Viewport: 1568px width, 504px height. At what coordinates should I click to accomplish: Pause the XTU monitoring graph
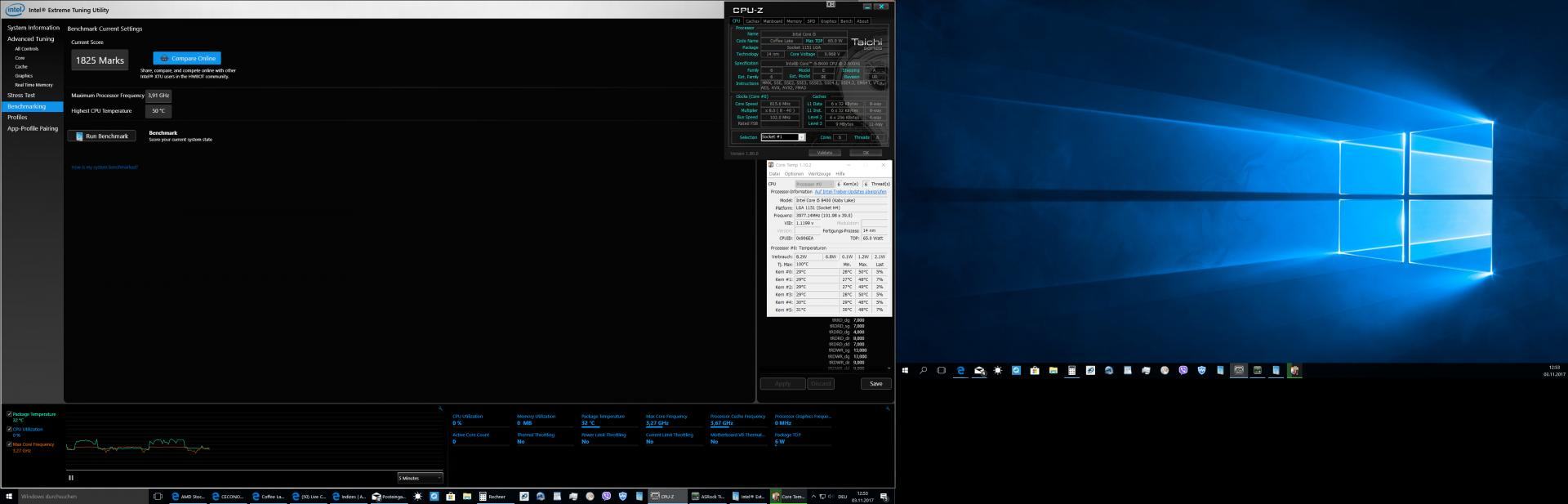(x=71, y=478)
